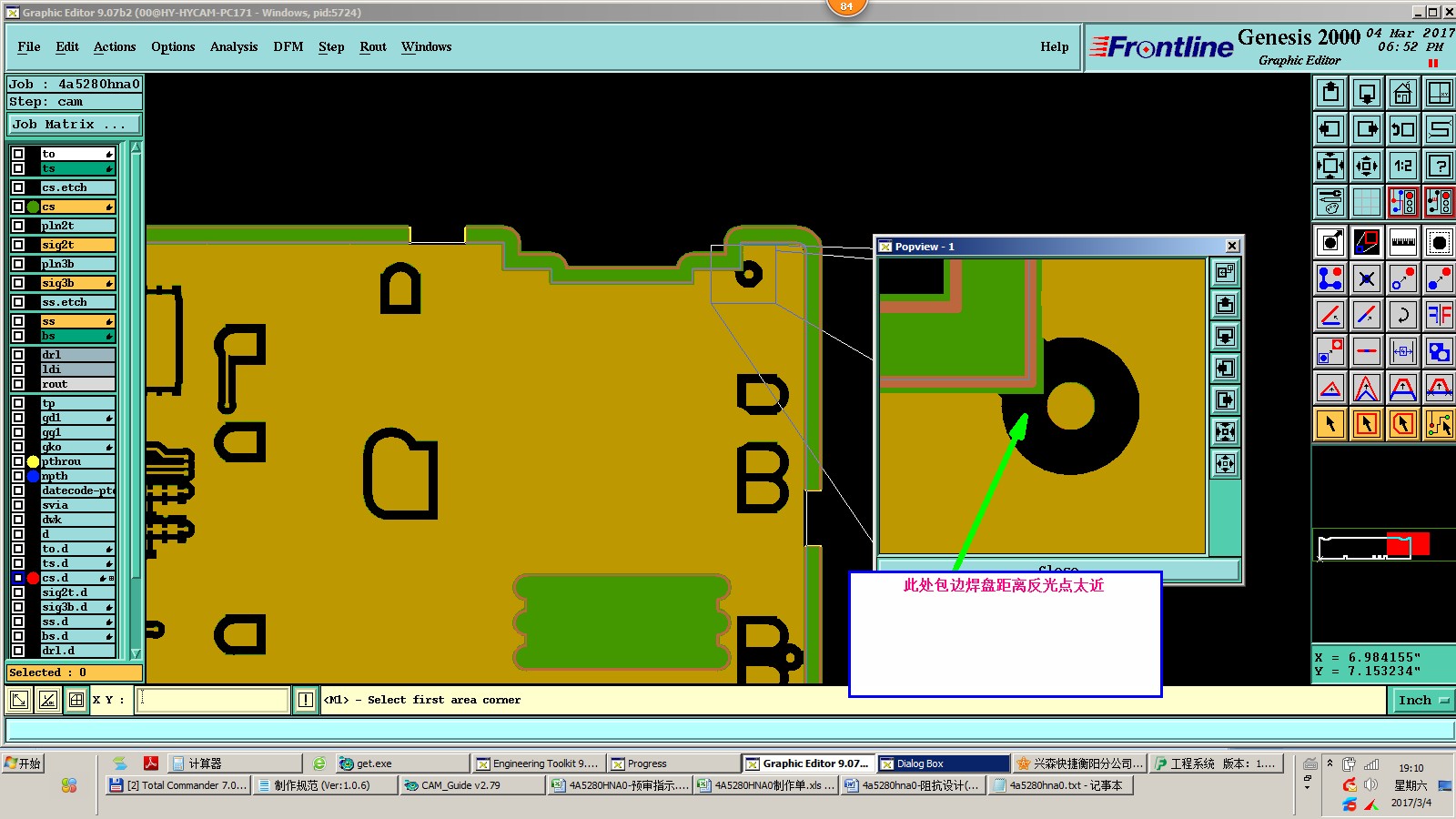The height and width of the screenshot is (819, 1456).
Task: Switch to Total Commander taskbar window
Action: point(178,785)
